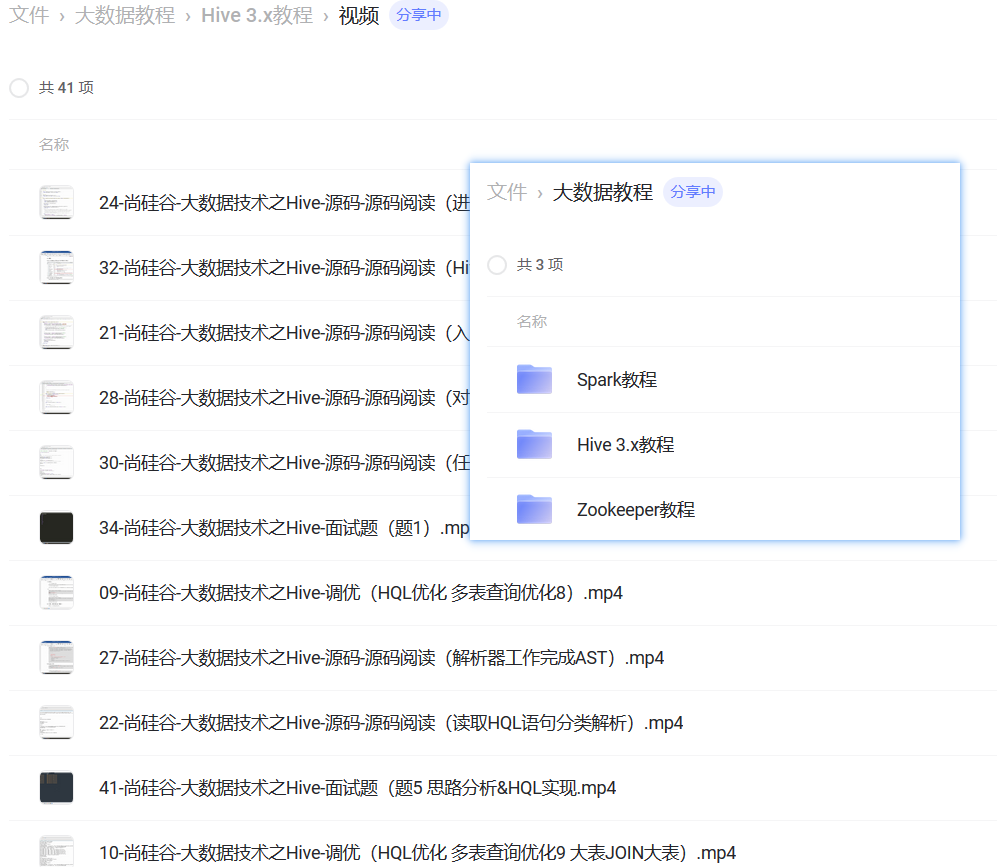Go to 大数据教程 in the main breadcrumb

click(125, 15)
